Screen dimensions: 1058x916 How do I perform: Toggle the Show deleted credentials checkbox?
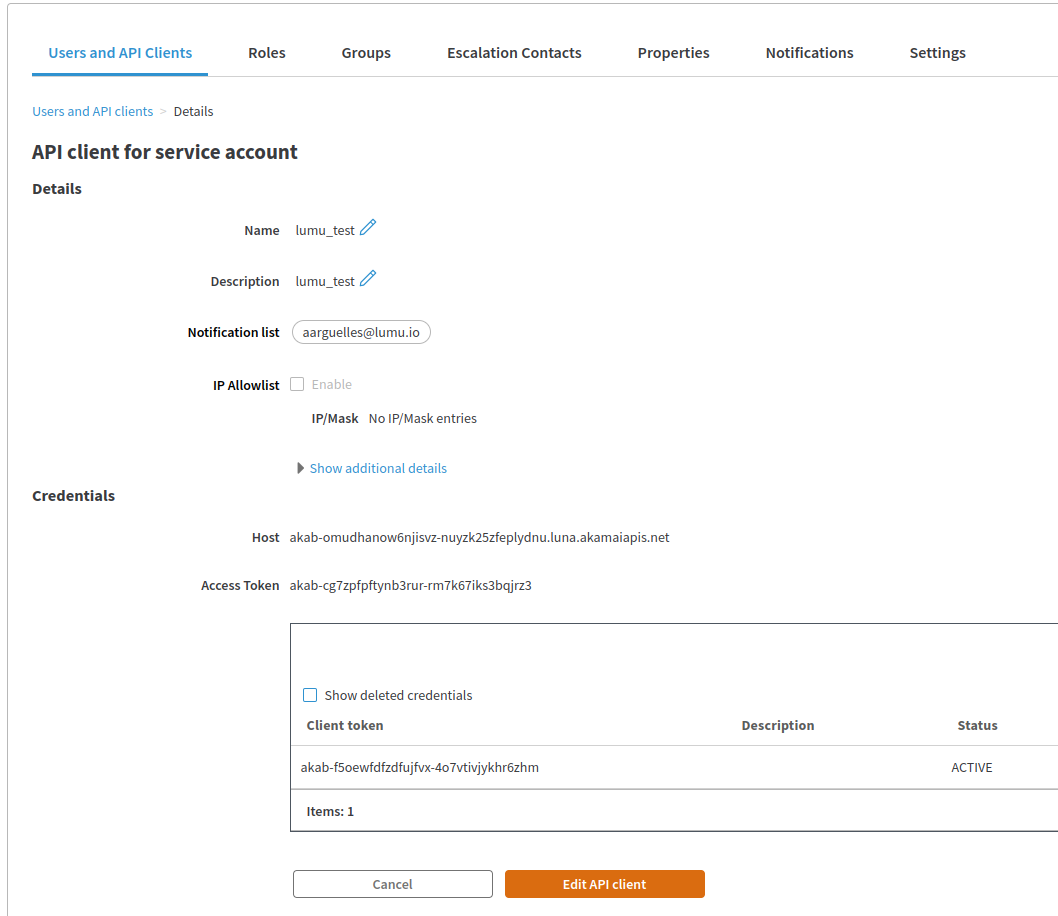click(x=310, y=695)
